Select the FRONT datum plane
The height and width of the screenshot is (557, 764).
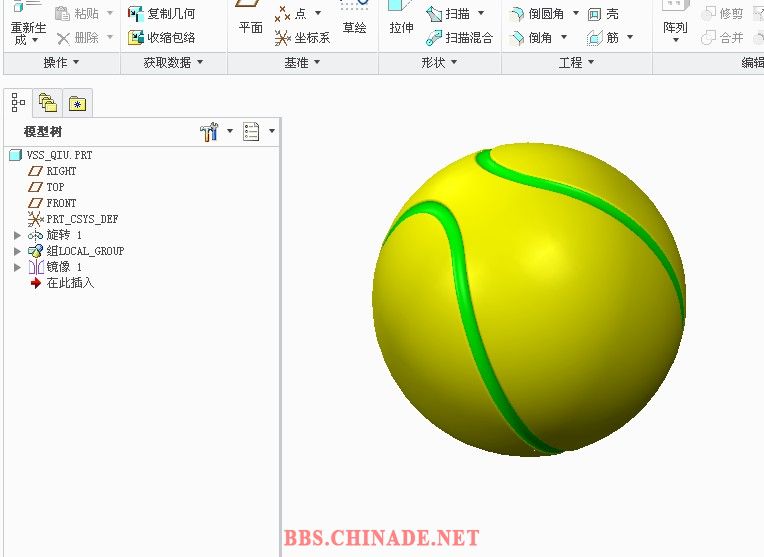click(53, 203)
